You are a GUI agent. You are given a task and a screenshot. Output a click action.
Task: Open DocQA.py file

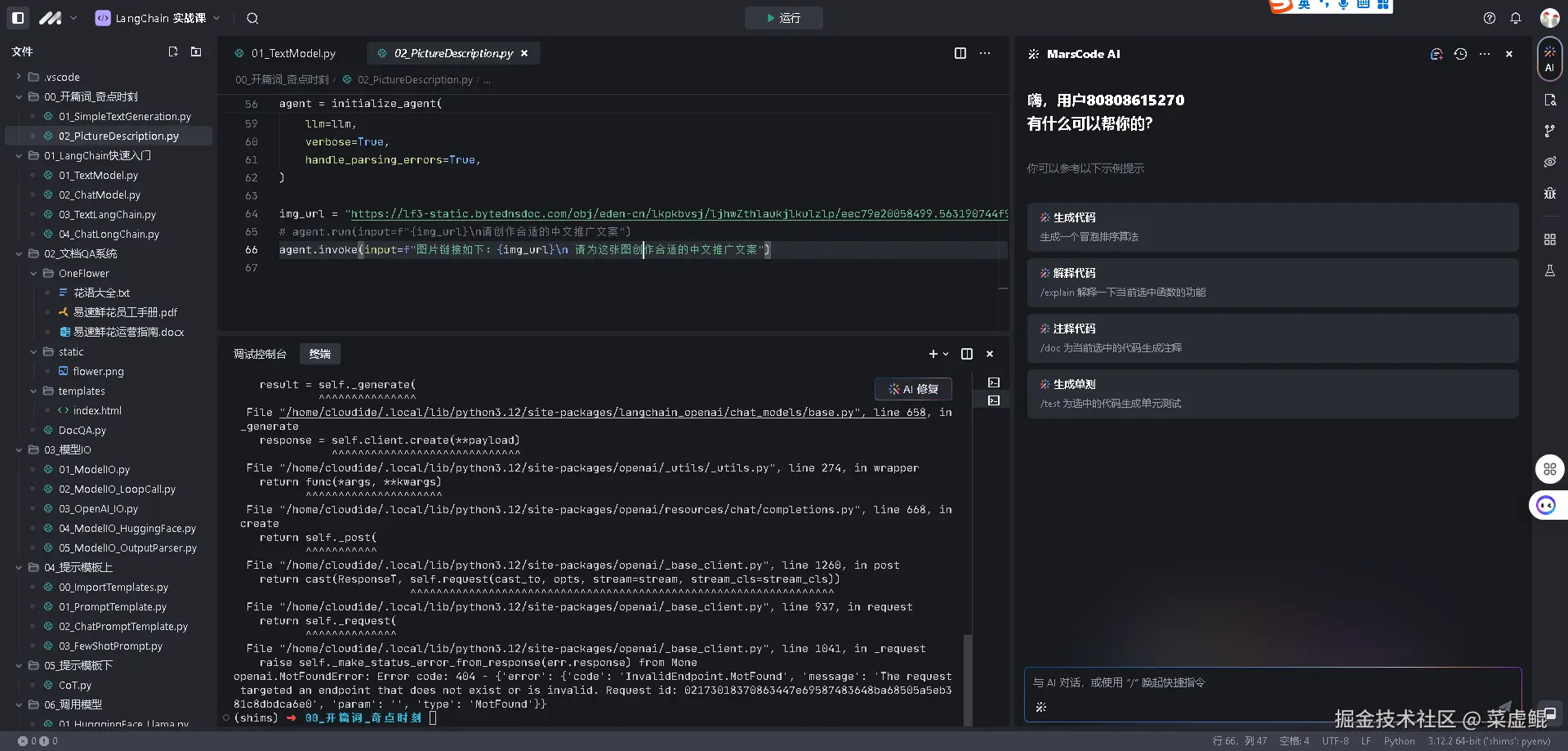click(x=82, y=430)
